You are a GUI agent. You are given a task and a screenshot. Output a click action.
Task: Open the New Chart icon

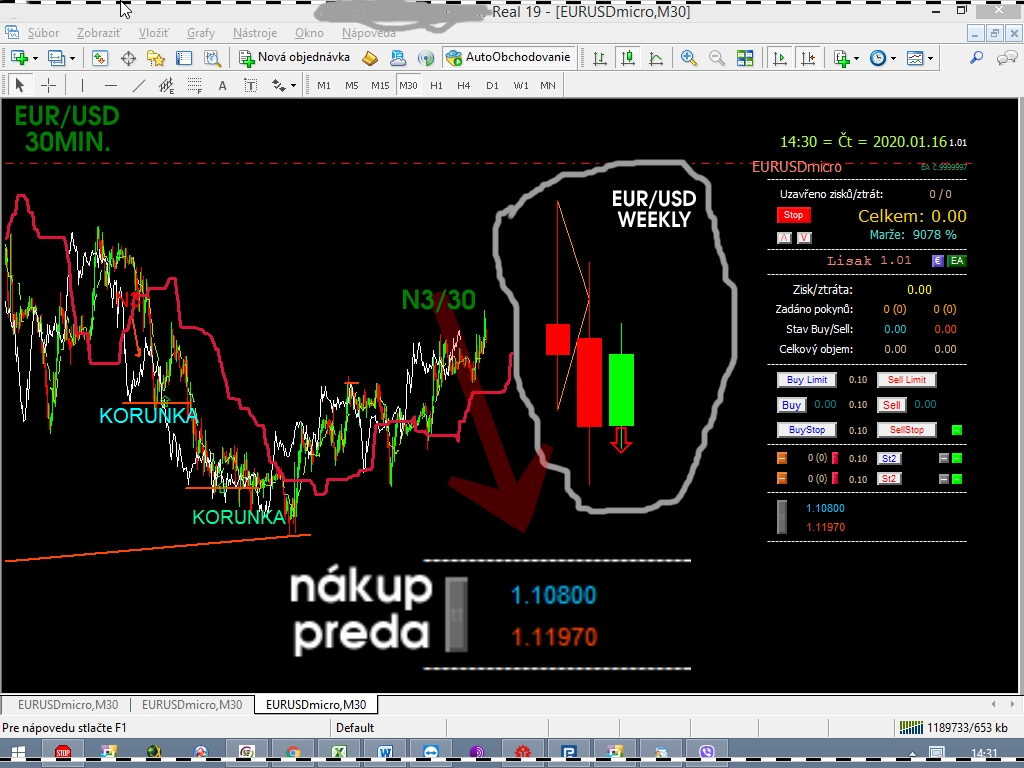tap(19, 58)
